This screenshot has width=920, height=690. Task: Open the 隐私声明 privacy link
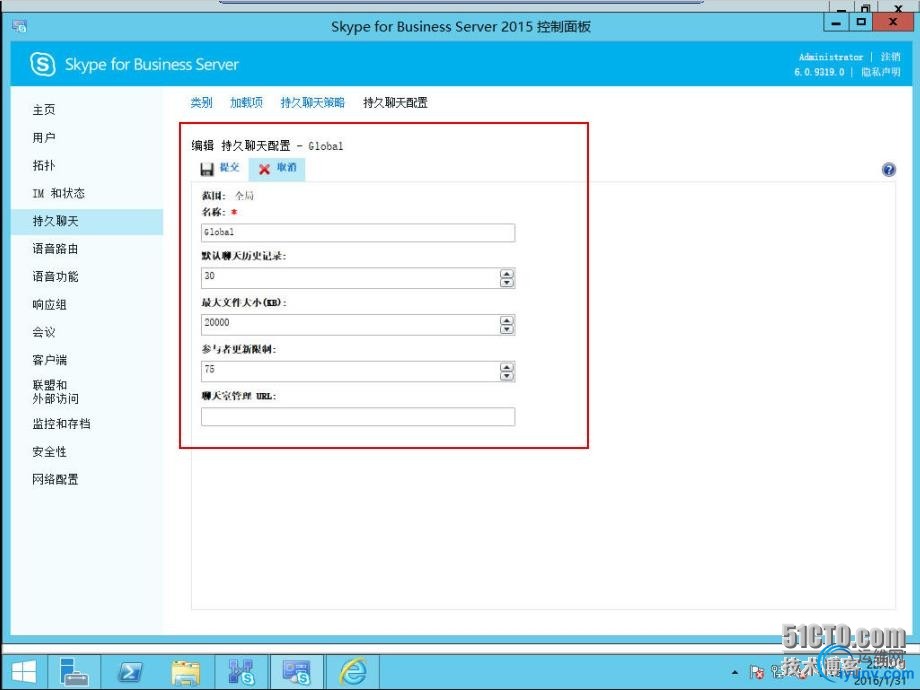[881, 72]
